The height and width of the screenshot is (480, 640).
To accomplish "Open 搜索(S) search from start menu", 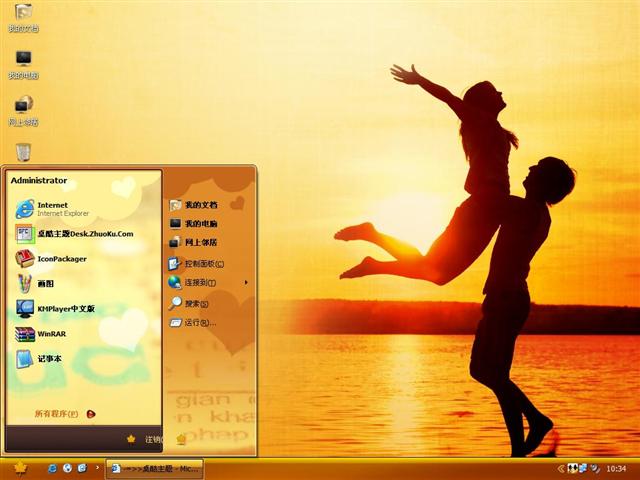I will 189,303.
